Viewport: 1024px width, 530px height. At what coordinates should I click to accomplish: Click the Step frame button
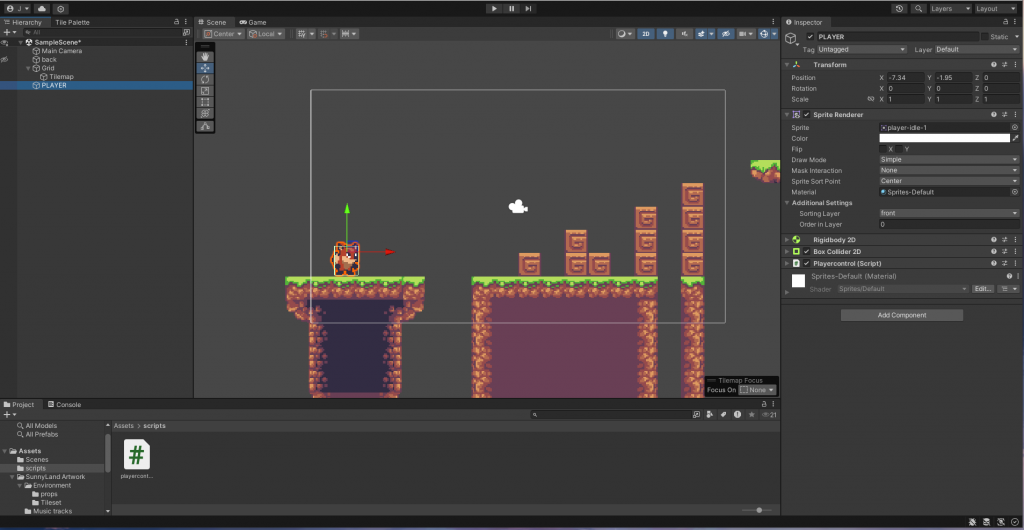point(528,8)
